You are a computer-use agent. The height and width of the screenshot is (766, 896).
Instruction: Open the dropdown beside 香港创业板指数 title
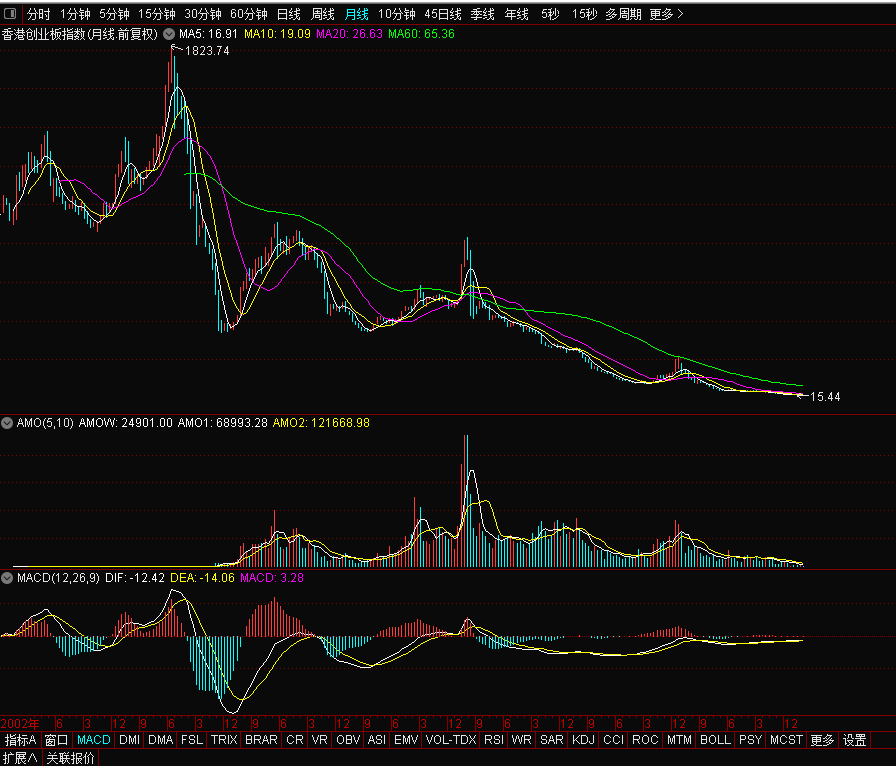click(x=169, y=34)
